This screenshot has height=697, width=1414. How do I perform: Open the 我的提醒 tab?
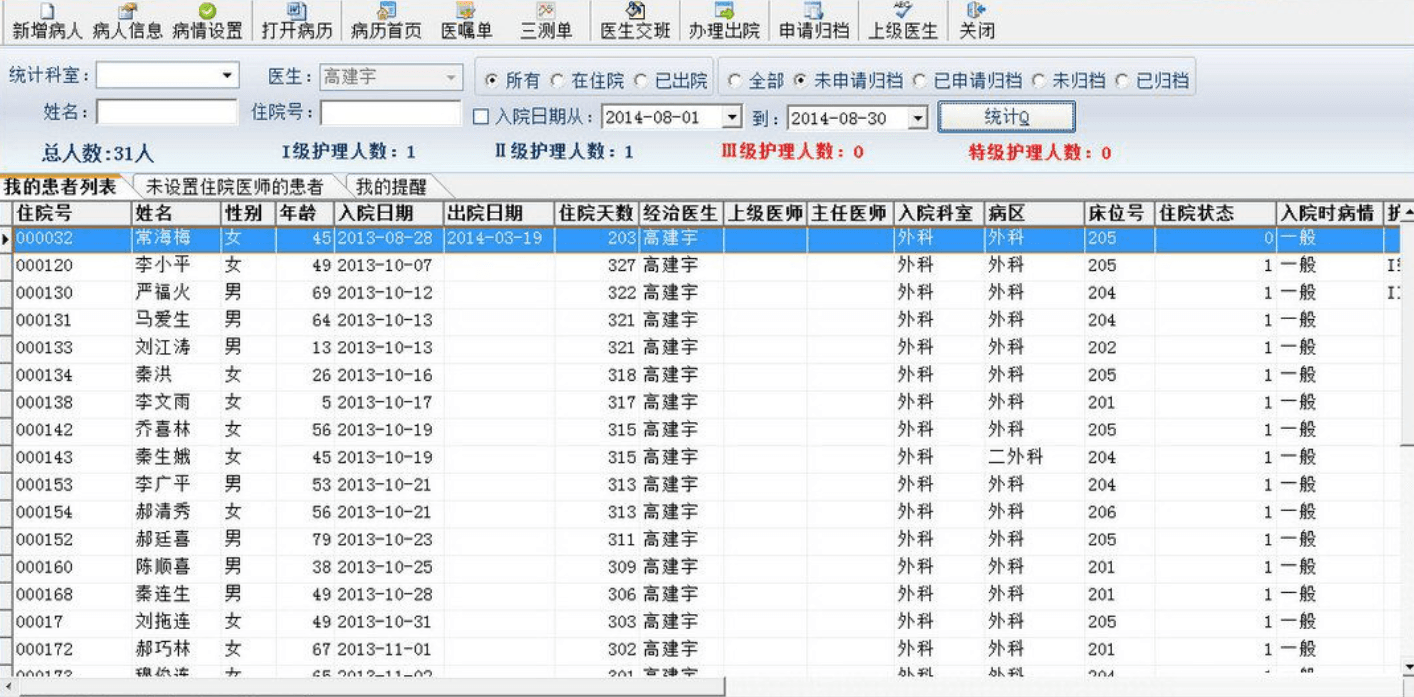[391, 187]
